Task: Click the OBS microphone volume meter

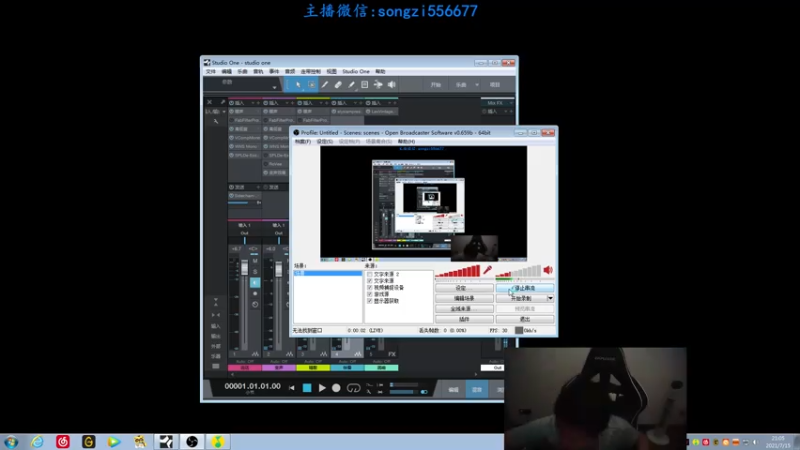Action: coord(458,271)
